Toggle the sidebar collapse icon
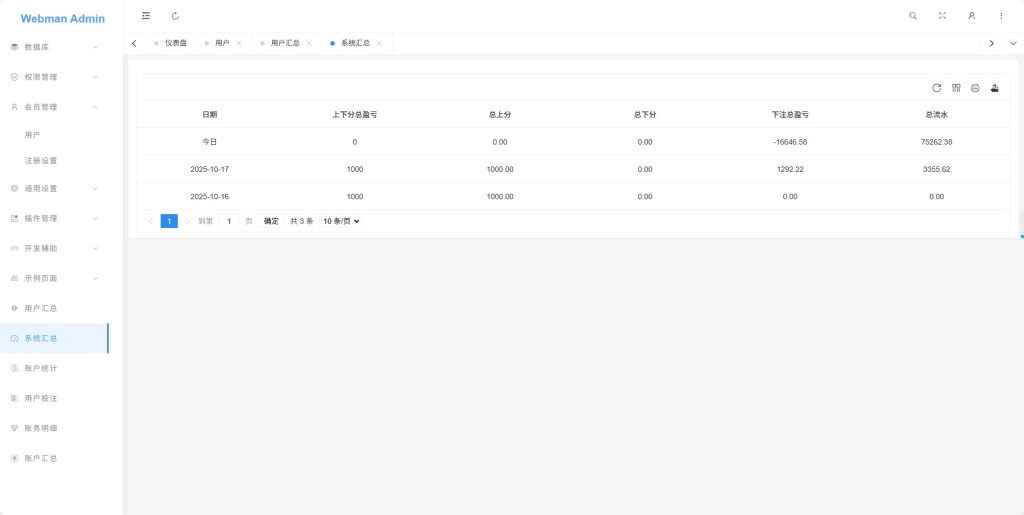1024x515 pixels. pyautogui.click(x=146, y=16)
